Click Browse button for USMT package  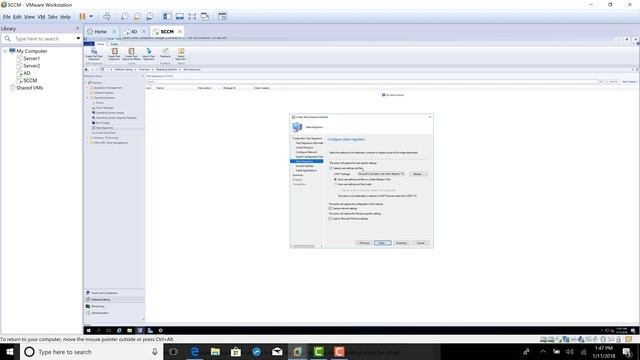[418, 174]
